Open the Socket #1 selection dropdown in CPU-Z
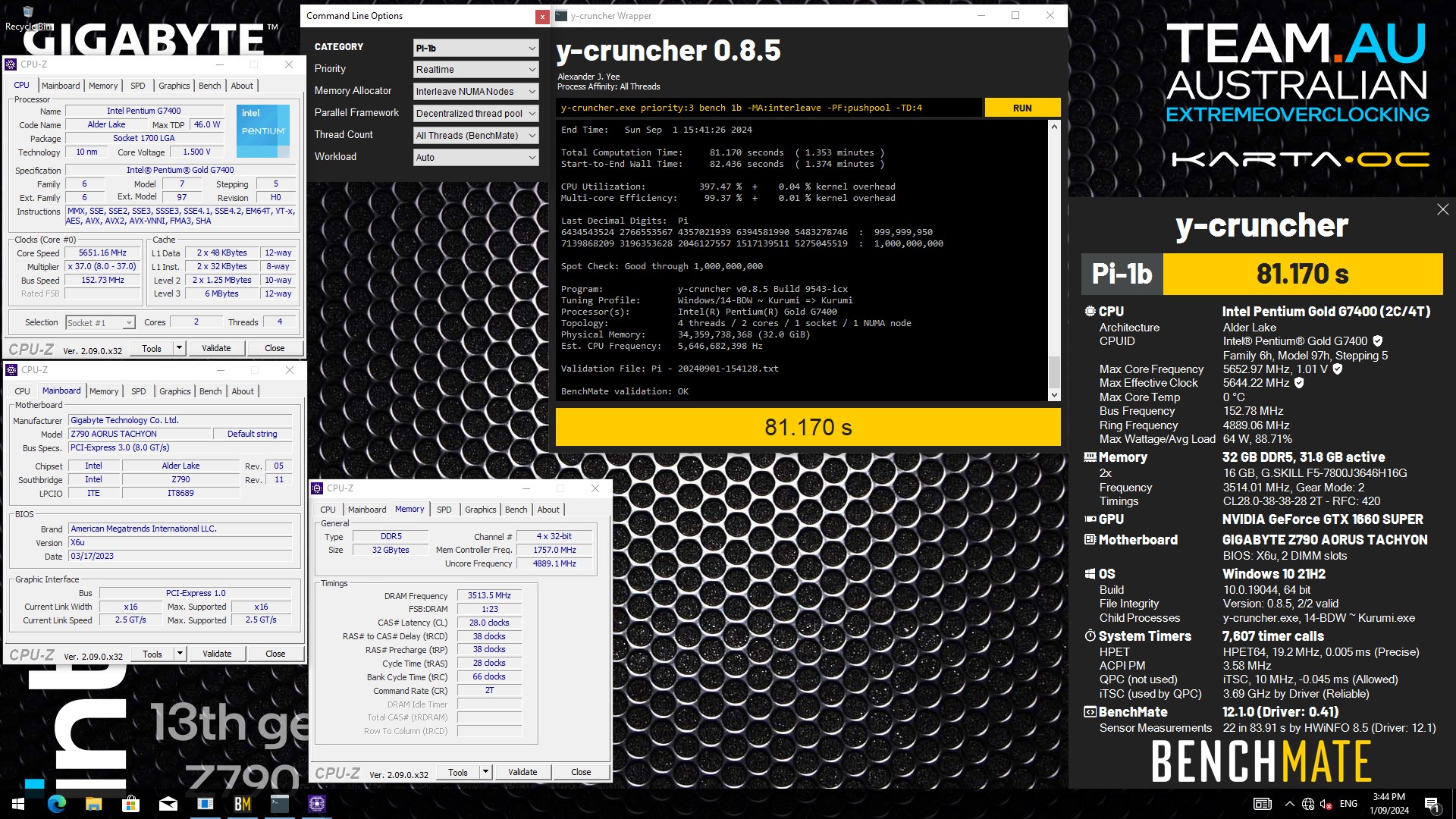 point(100,323)
